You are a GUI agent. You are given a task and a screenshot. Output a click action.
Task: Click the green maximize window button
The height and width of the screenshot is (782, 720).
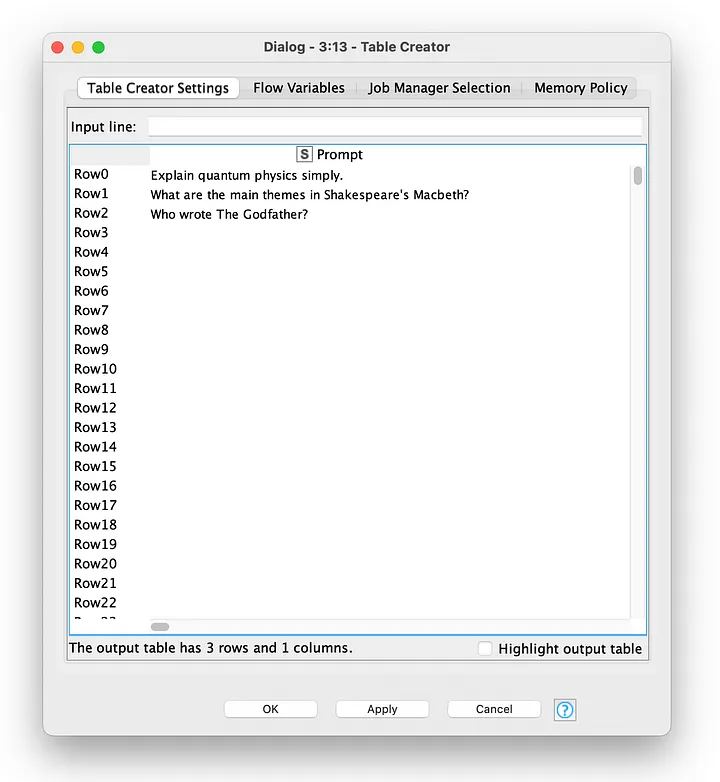(x=98, y=48)
